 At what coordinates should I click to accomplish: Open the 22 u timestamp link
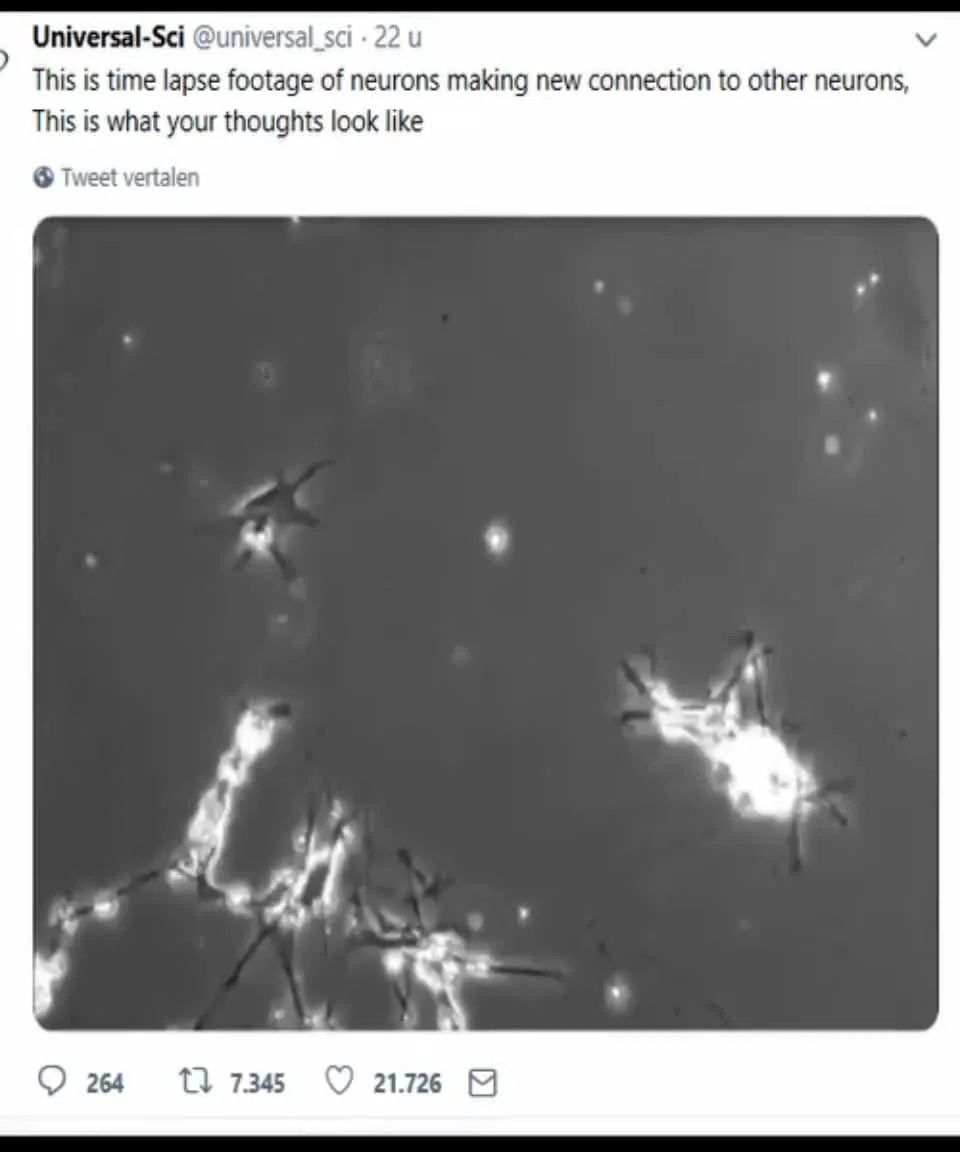coord(397,37)
